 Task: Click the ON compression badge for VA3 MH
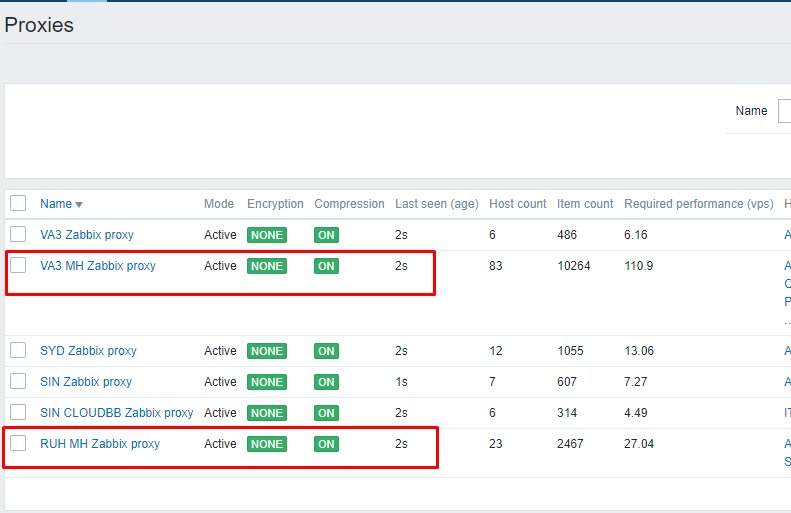click(x=326, y=266)
